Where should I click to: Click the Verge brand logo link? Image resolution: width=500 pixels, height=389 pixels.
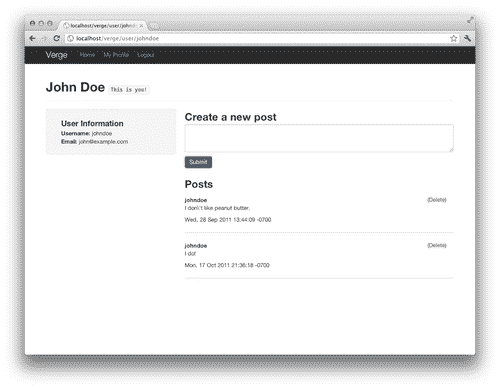56,55
